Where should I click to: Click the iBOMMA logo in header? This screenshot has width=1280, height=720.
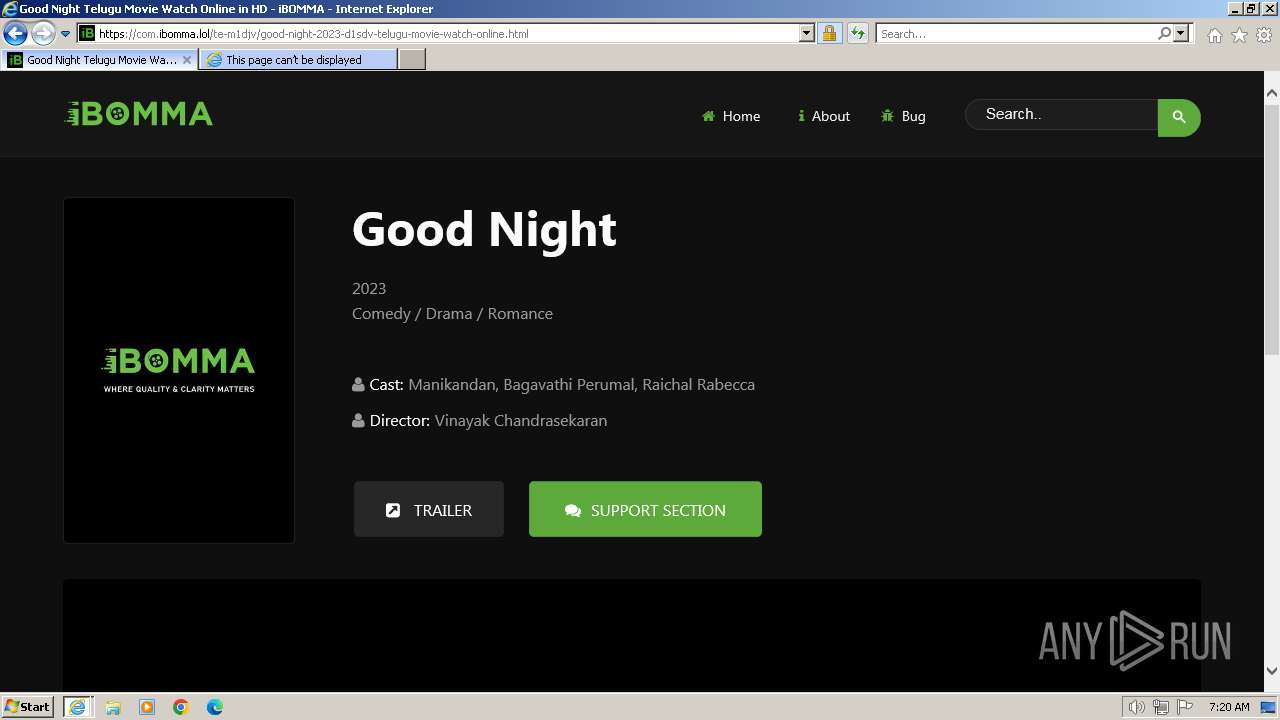coord(138,114)
